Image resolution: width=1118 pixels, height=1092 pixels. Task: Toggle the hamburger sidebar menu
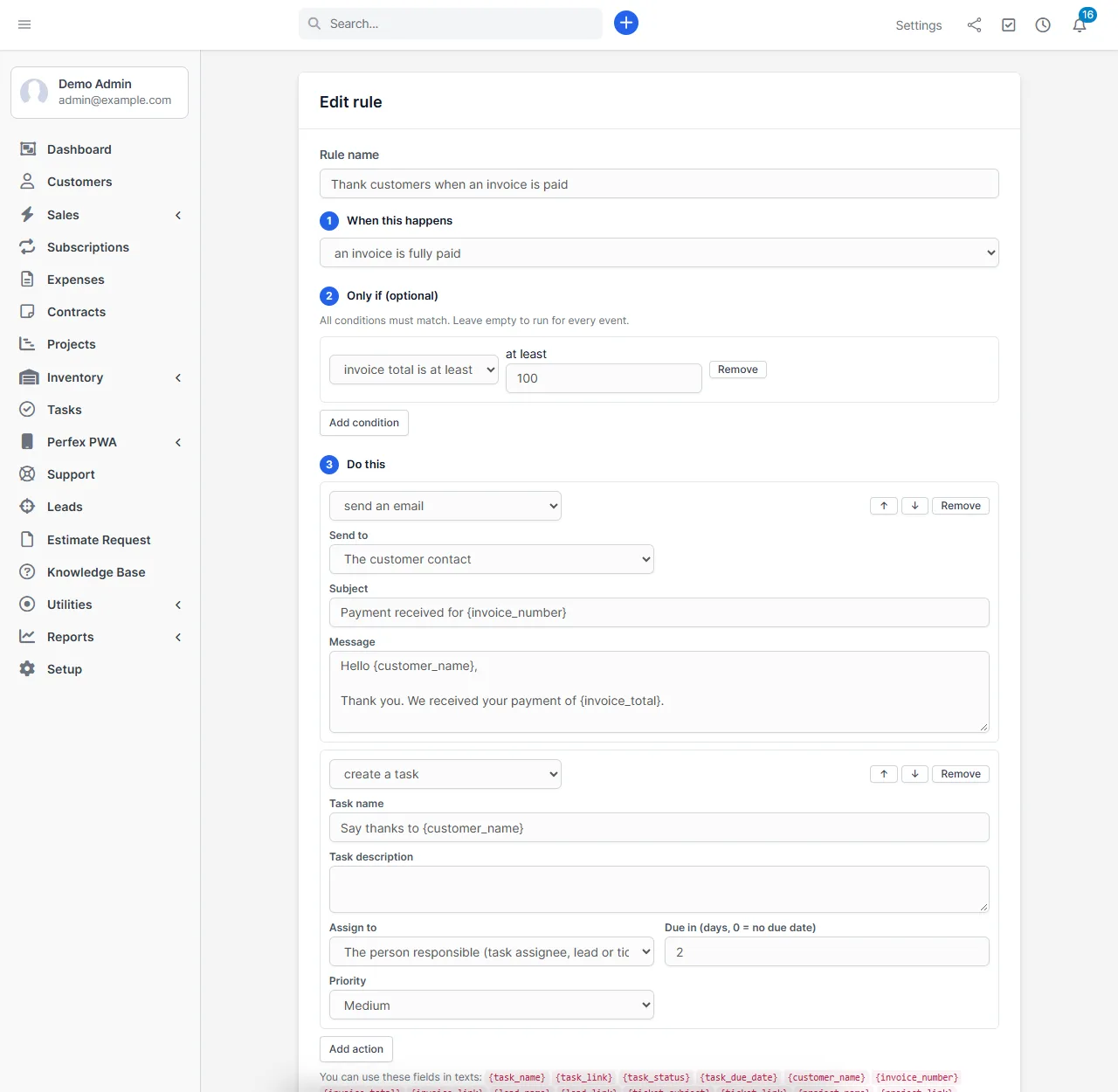[24, 24]
